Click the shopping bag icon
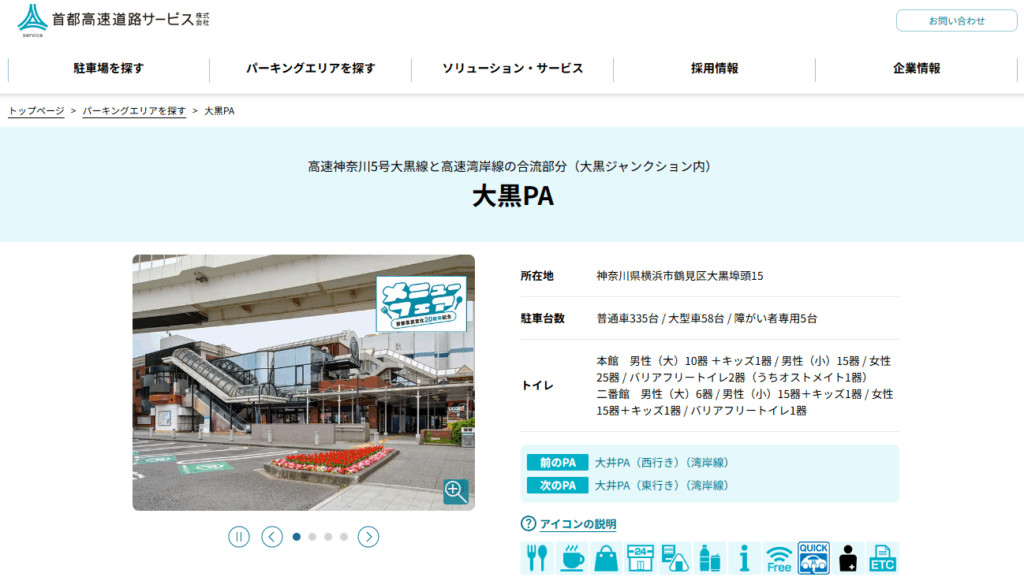 click(606, 558)
